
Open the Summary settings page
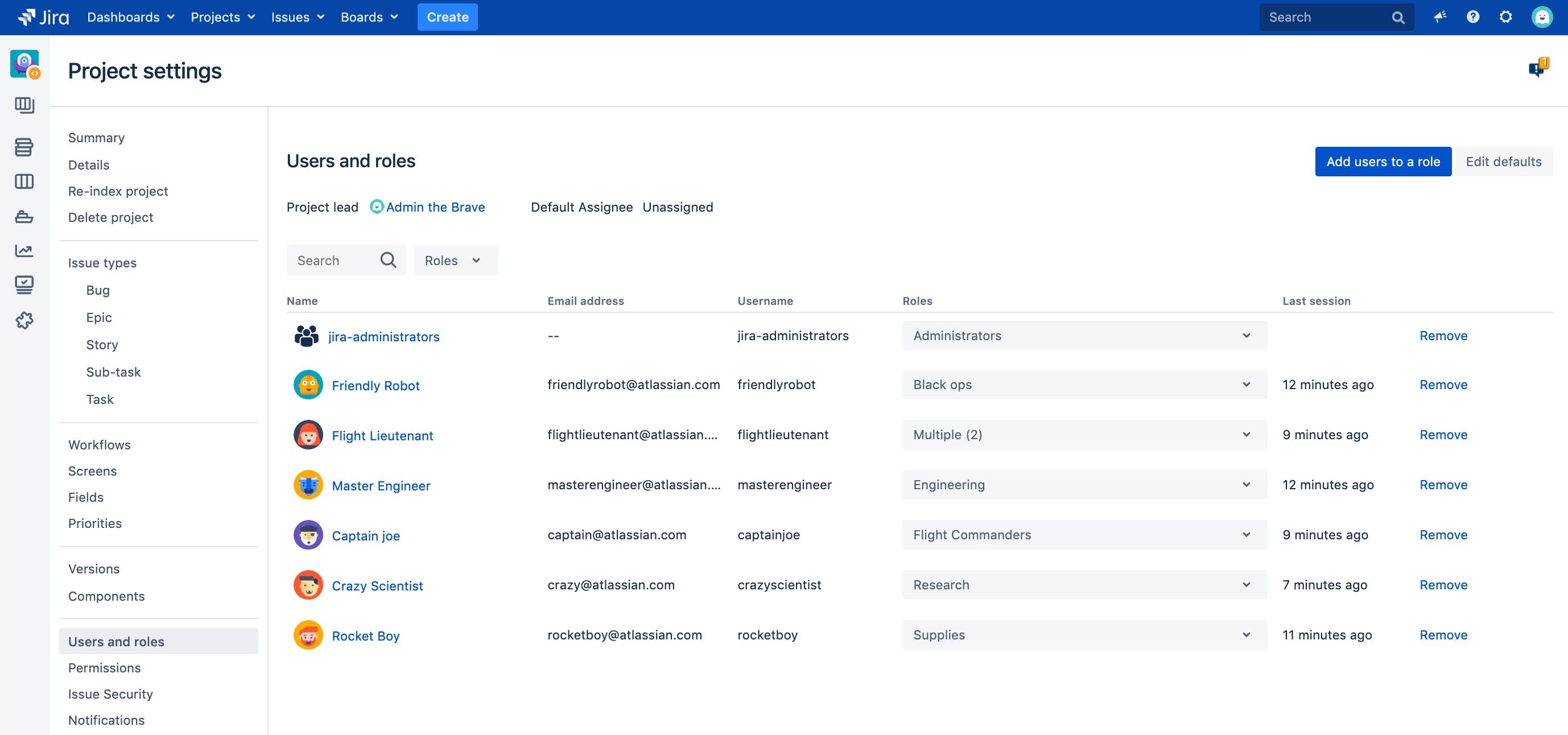pyautogui.click(x=96, y=138)
